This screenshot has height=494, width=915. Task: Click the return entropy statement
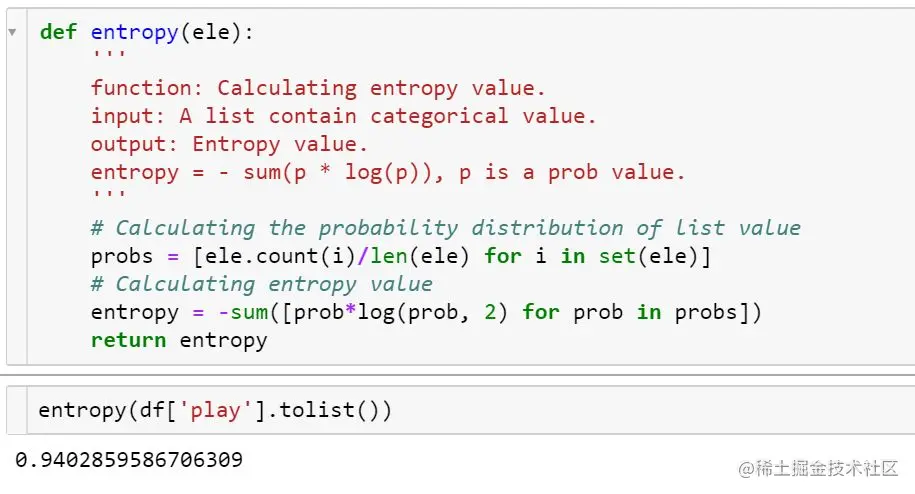click(179, 340)
